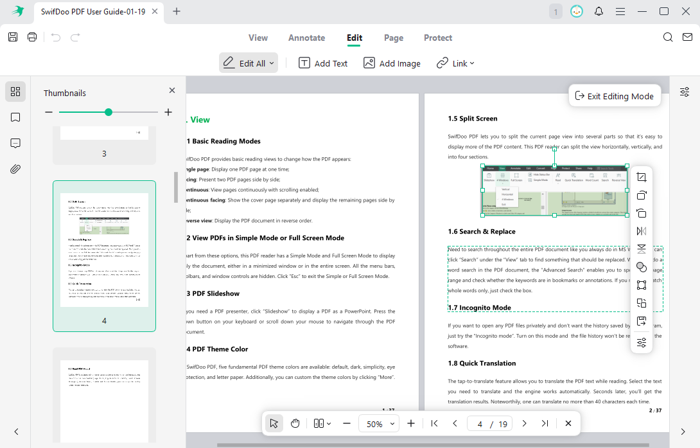This screenshot has width=700, height=448.
Task: Click the bounding box resize icon
Action: (x=642, y=285)
